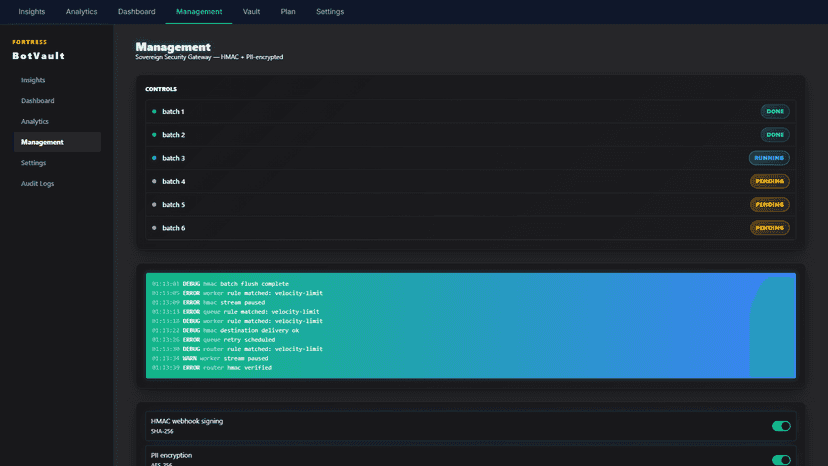The image size is (828, 466).
Task: Select the batch 2 row label
Action: (x=173, y=135)
